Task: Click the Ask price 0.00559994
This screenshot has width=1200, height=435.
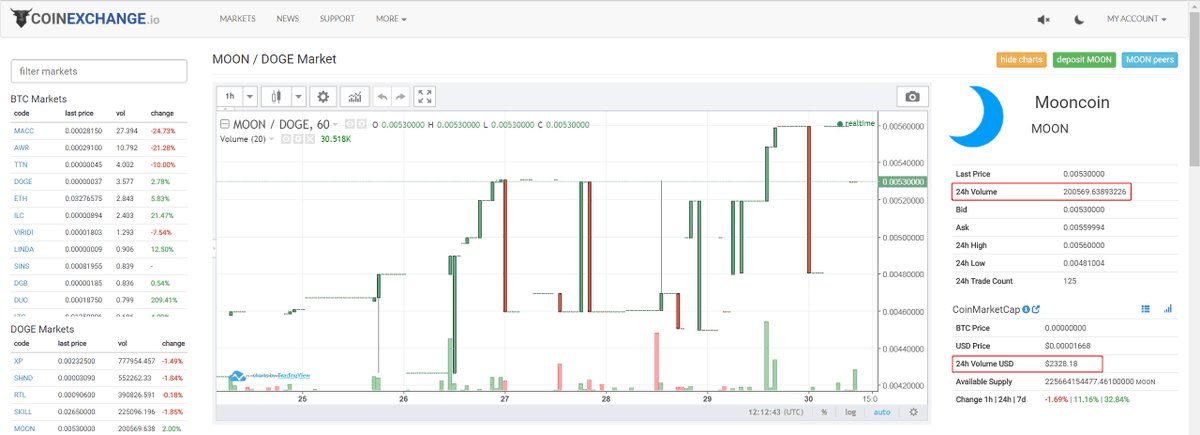Action: 1082,227
